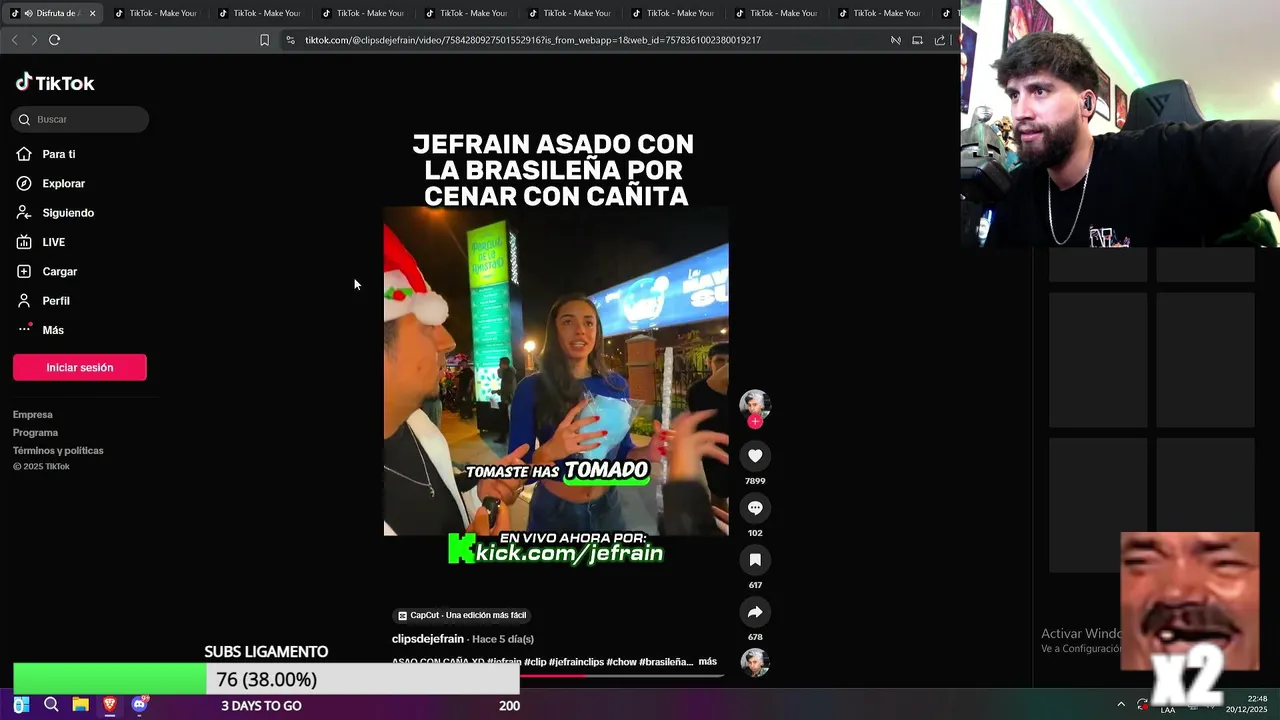Show hidden system tray icons
1280x720 pixels.
coord(1121,704)
